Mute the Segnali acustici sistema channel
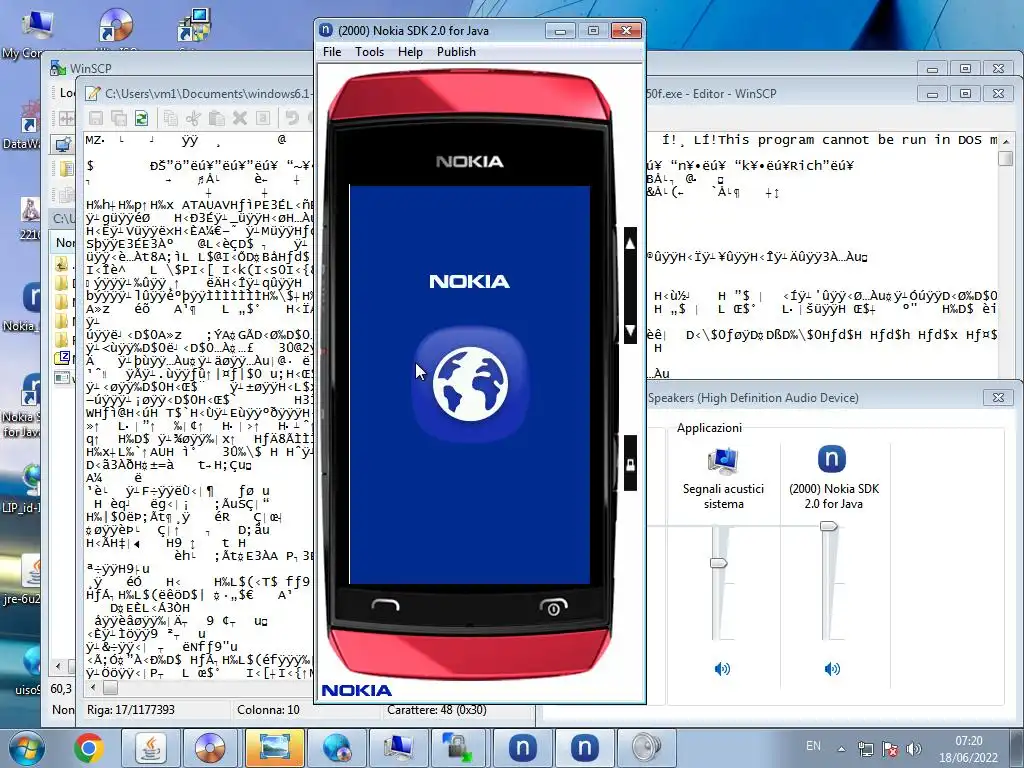The image size is (1024, 768). pos(722,669)
